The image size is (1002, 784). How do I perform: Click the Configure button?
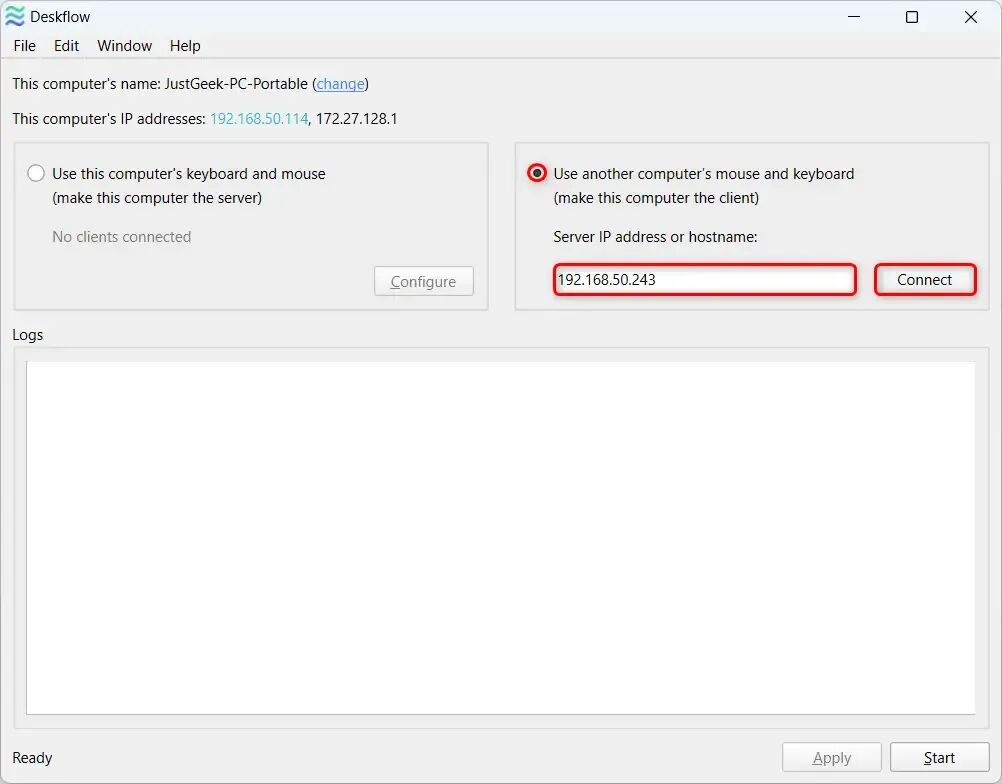point(424,281)
